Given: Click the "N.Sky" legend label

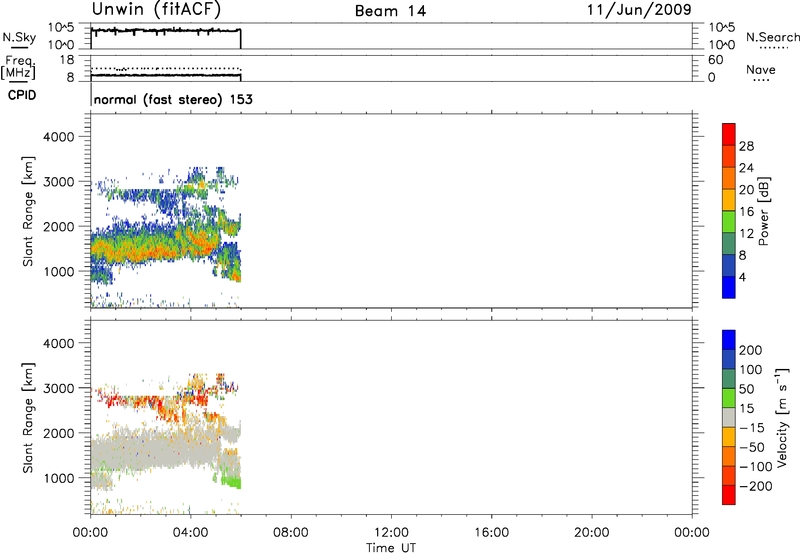Looking at the screenshot, I should pyautogui.click(x=19, y=37).
